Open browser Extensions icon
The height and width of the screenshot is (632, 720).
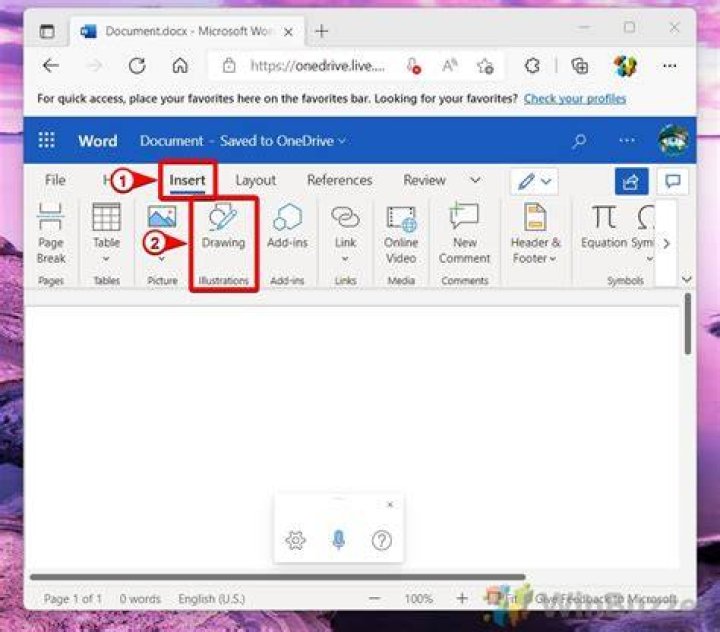[532, 66]
